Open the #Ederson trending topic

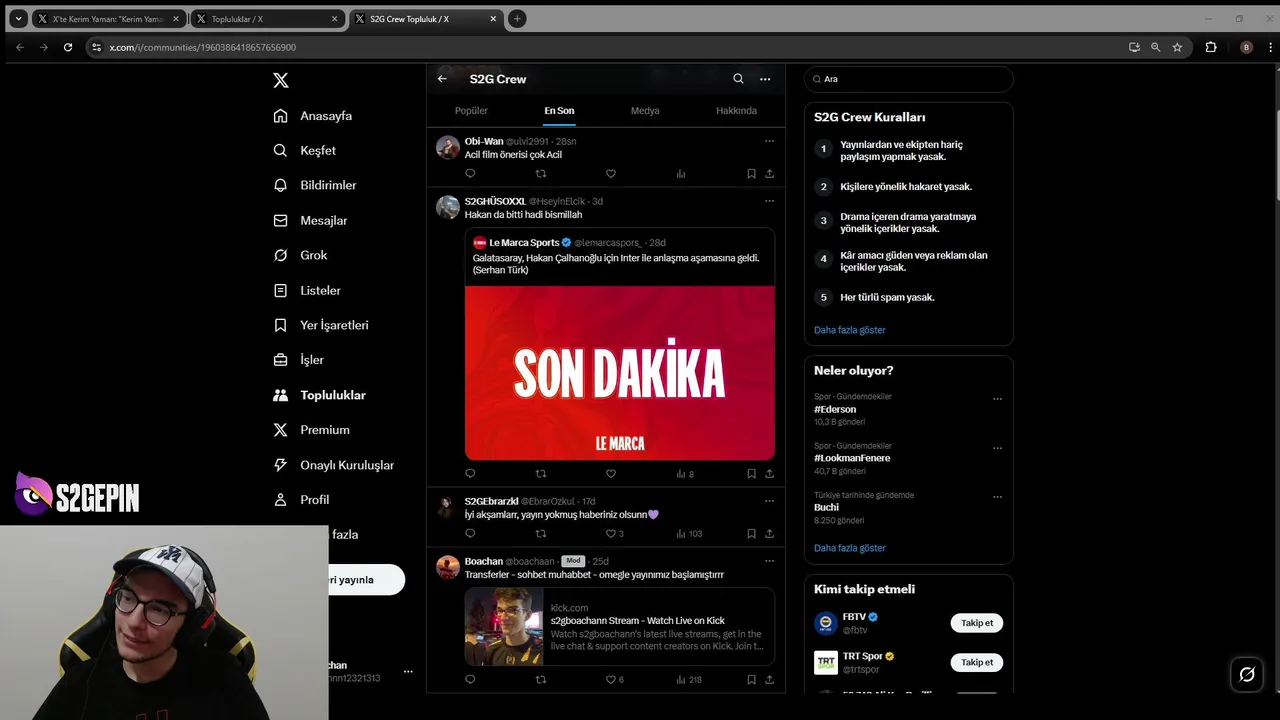835,409
